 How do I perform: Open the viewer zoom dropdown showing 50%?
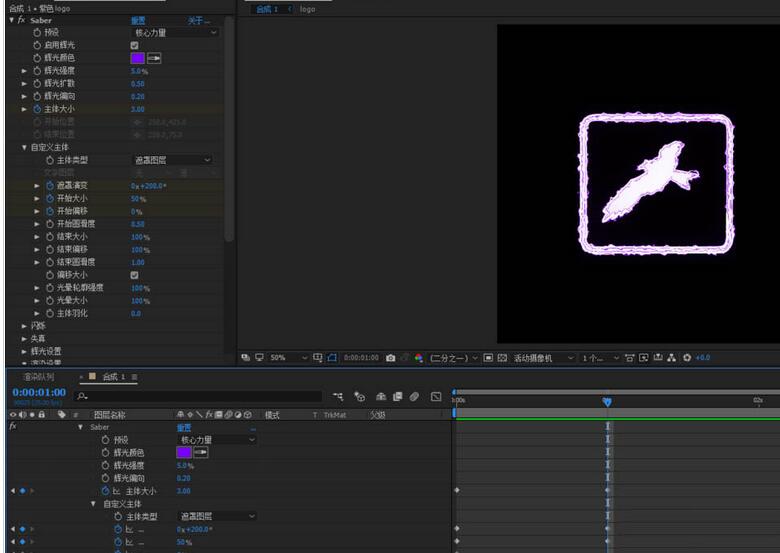click(284, 358)
